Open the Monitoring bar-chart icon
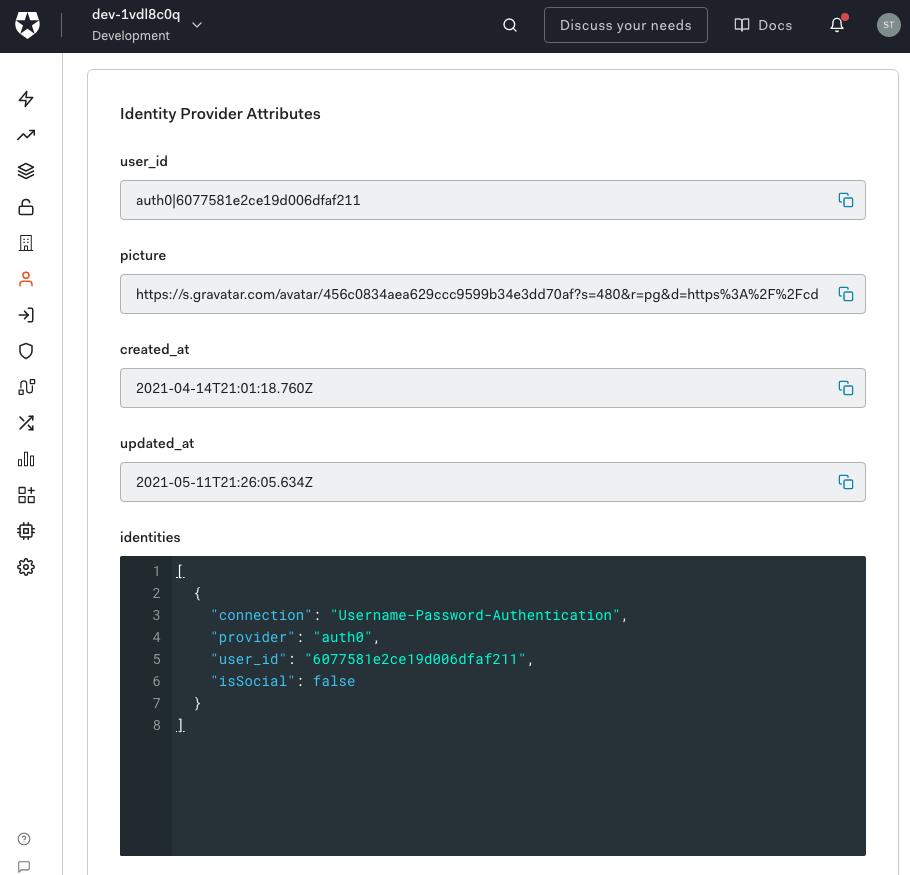Screen dimensions: 910x875 pos(25,459)
